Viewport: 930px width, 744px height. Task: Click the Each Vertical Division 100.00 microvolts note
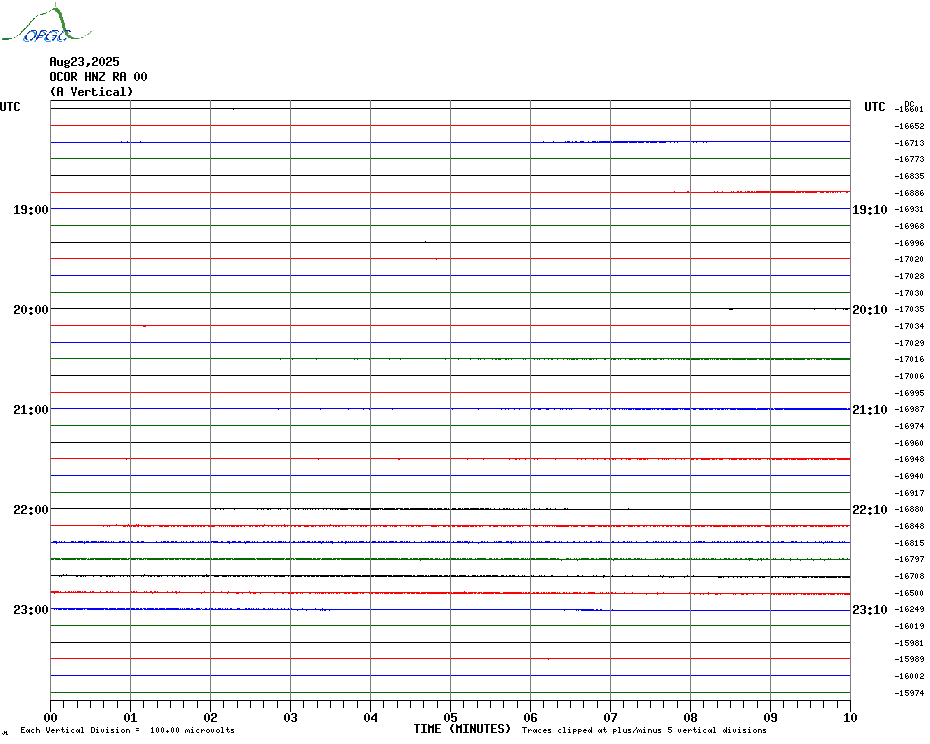click(128, 730)
